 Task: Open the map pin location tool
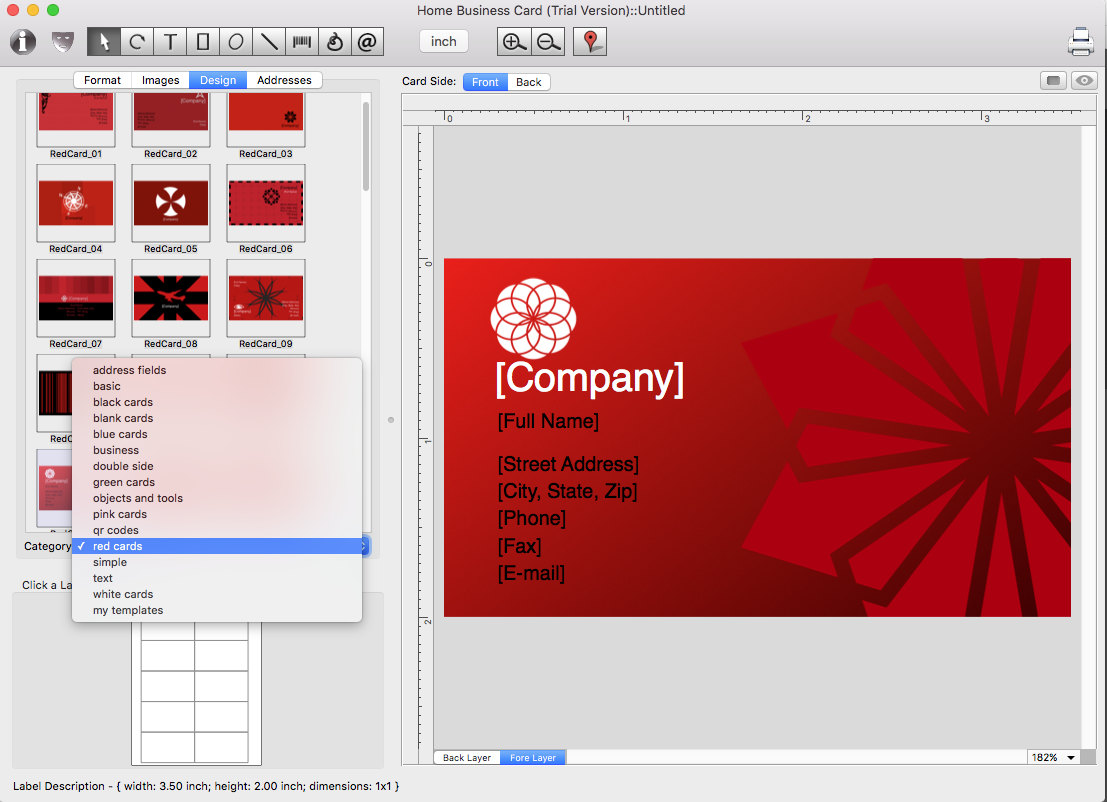tap(590, 42)
